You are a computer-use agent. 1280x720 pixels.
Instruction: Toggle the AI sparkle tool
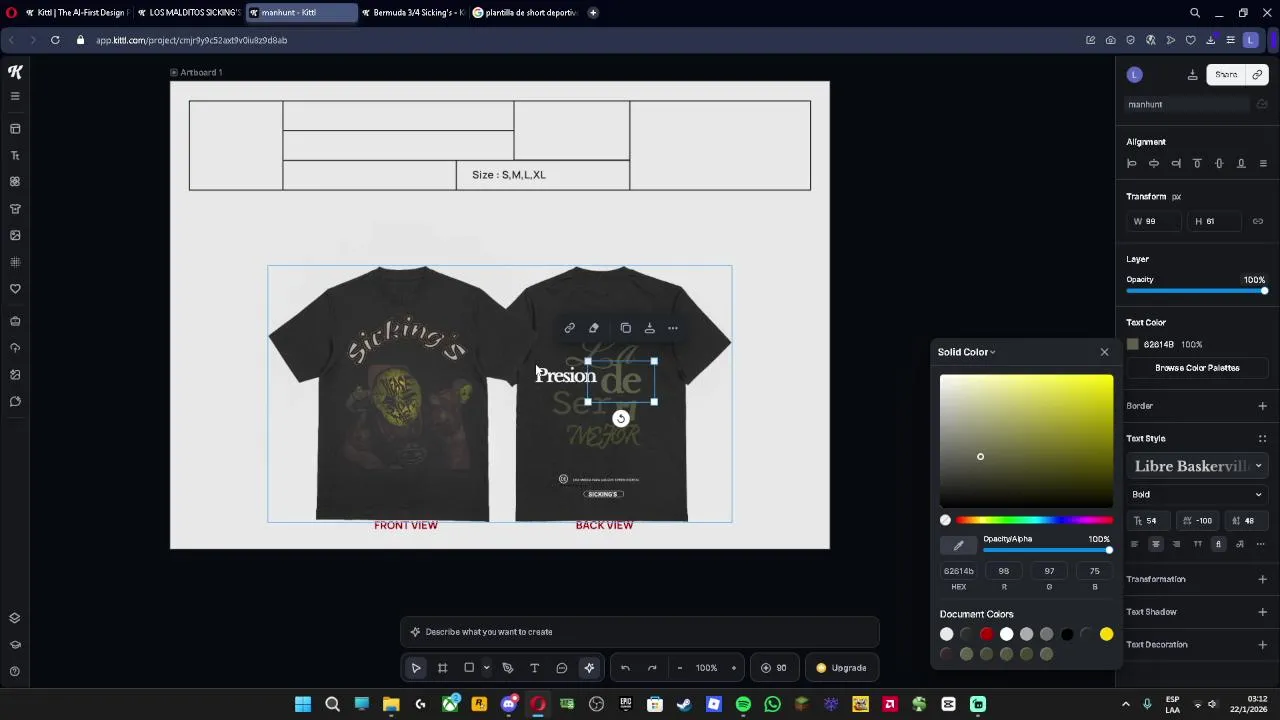pos(589,668)
